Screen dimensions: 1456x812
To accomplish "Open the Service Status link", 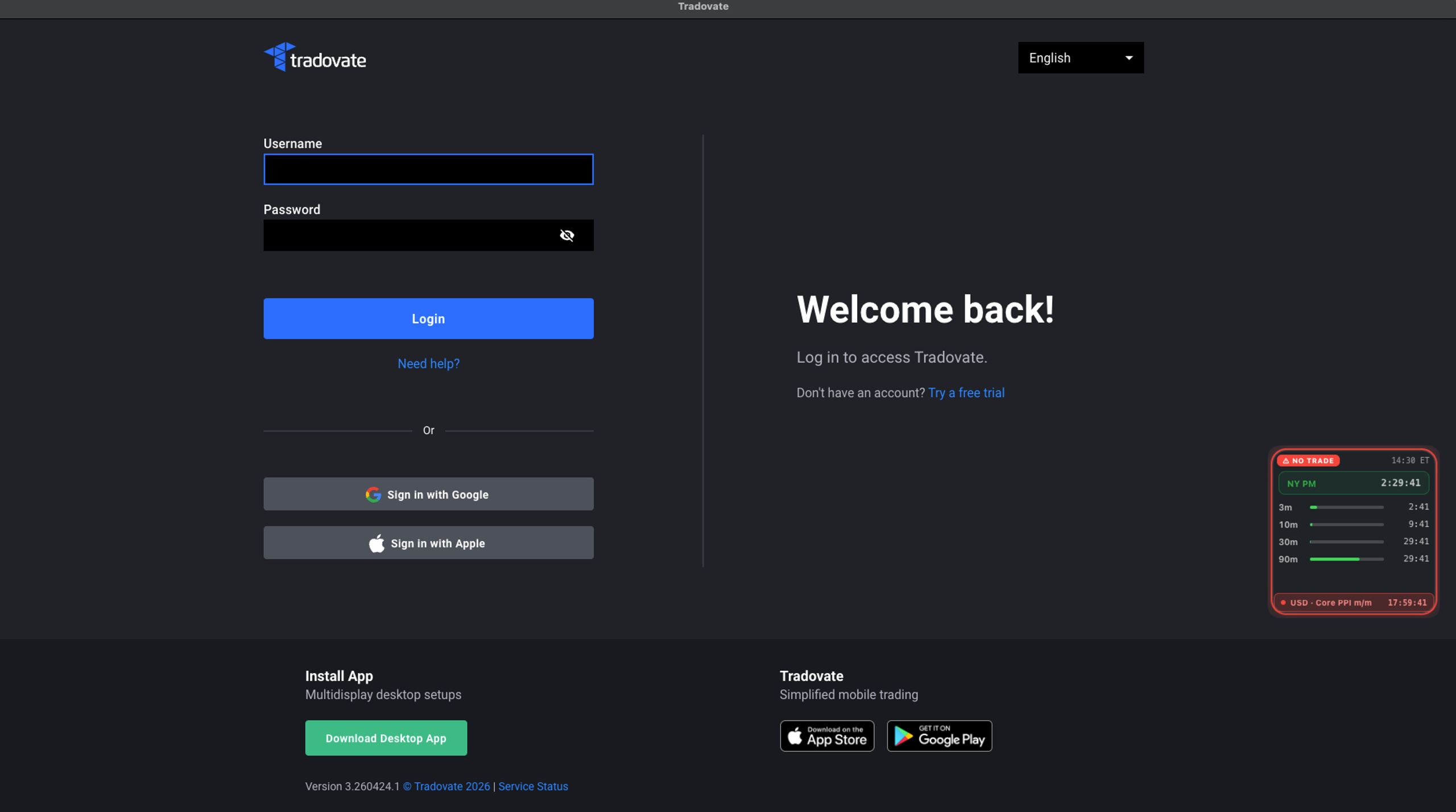I will (x=533, y=786).
